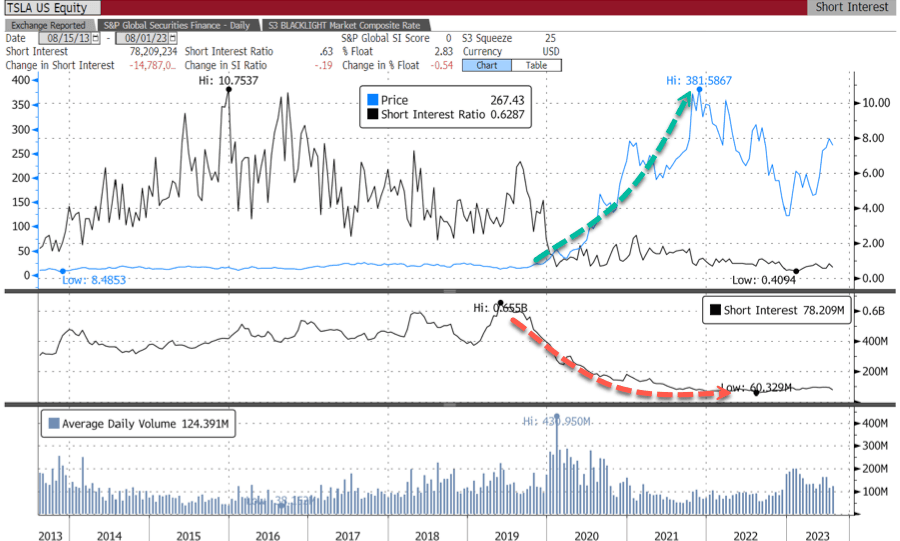
Task: Switch to Chart view
Action: coord(486,65)
